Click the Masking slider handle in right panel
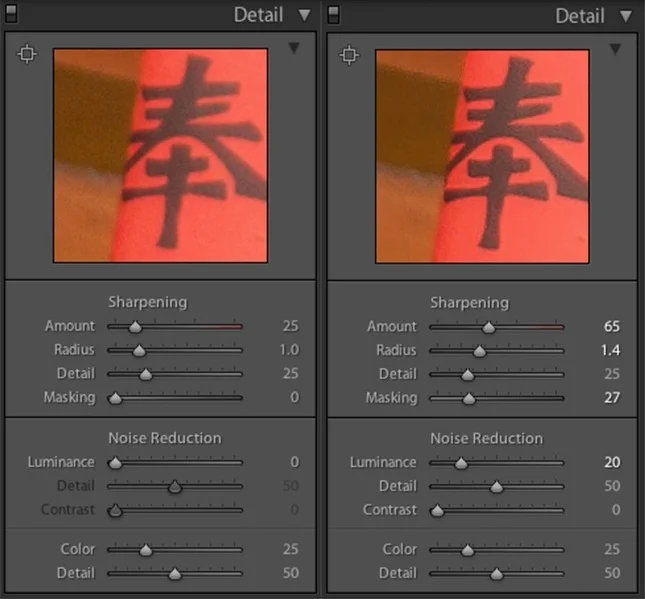Viewport: 645px width, 599px height. [x=469, y=398]
